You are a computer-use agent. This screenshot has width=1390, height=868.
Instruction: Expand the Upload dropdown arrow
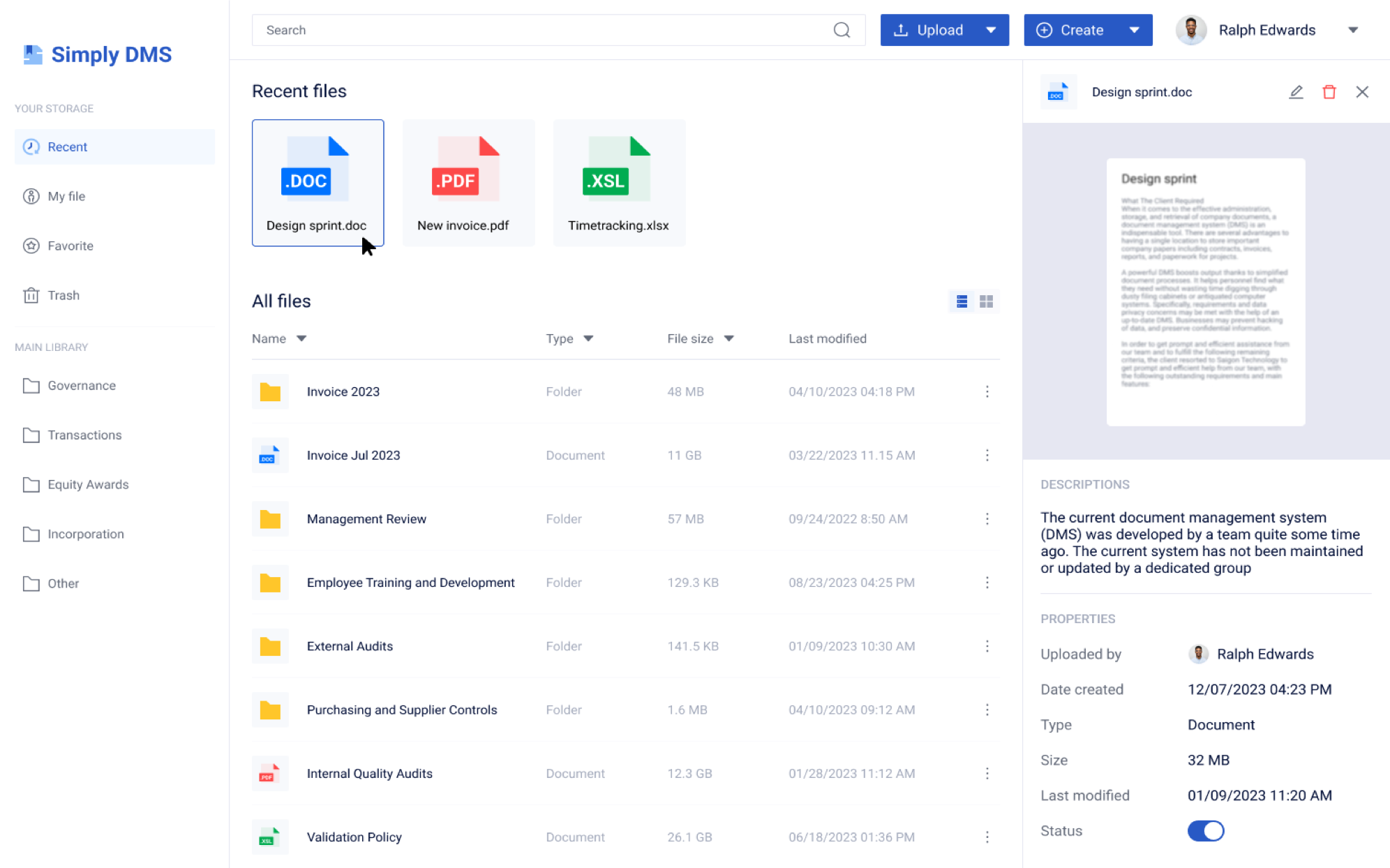pos(991,30)
